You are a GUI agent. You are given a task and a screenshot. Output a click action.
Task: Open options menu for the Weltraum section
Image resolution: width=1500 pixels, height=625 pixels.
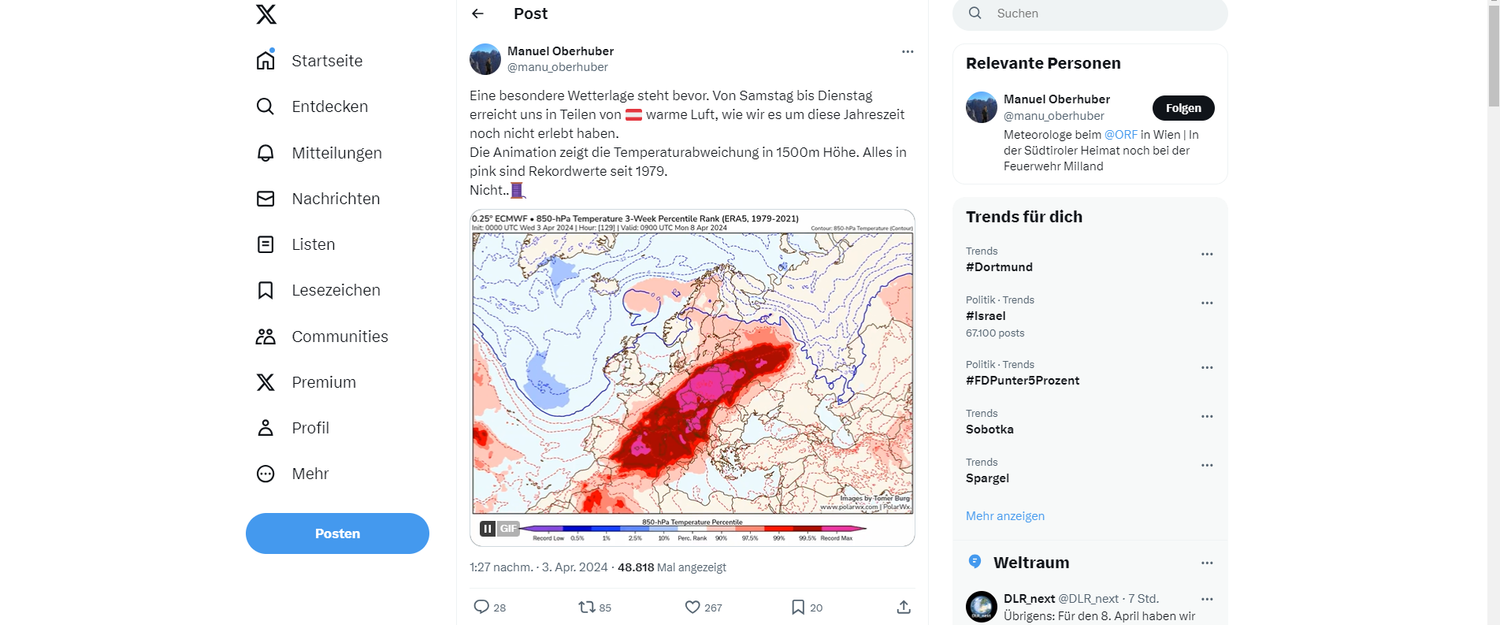1207,562
